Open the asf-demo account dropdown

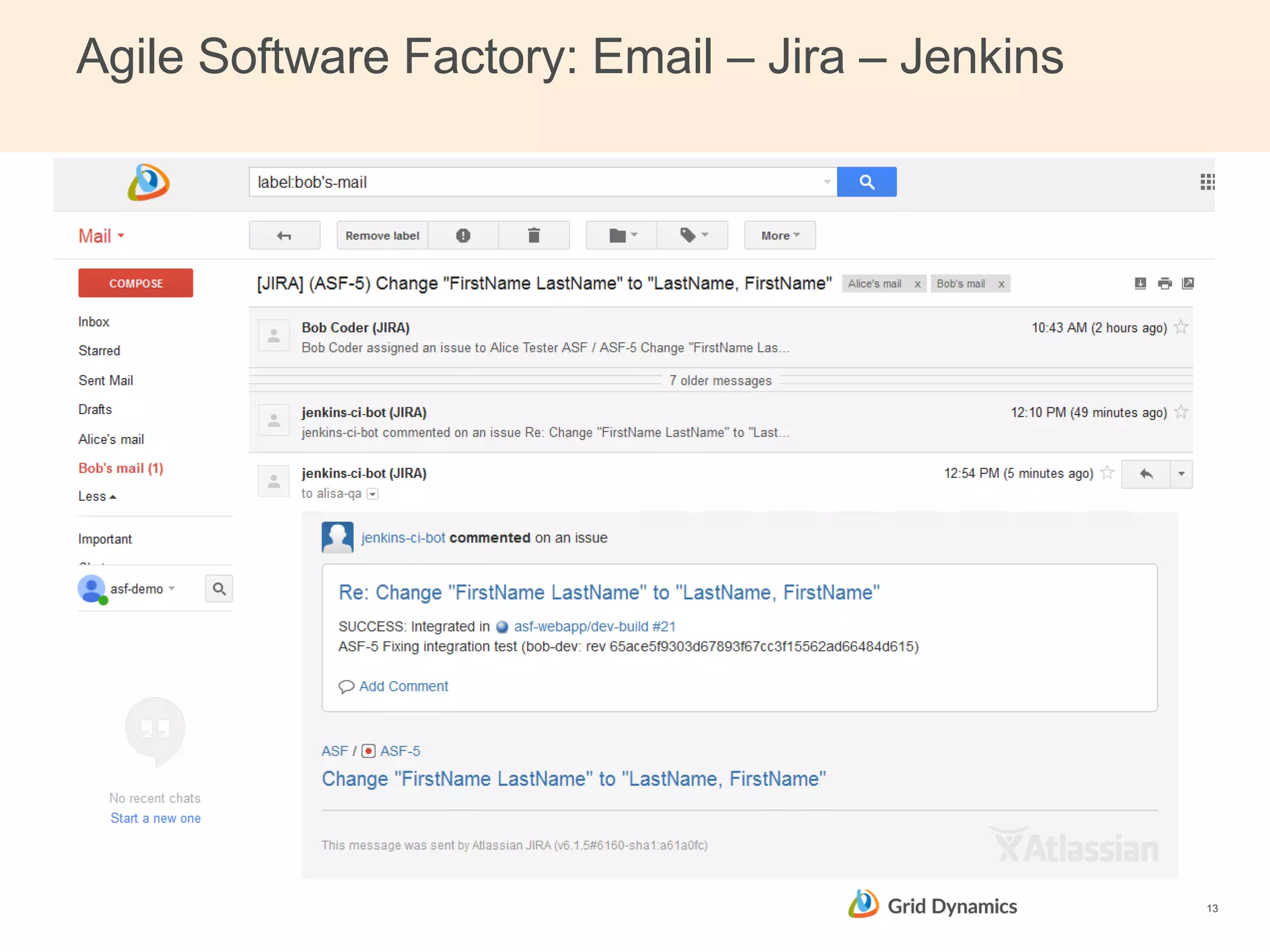click(143, 589)
